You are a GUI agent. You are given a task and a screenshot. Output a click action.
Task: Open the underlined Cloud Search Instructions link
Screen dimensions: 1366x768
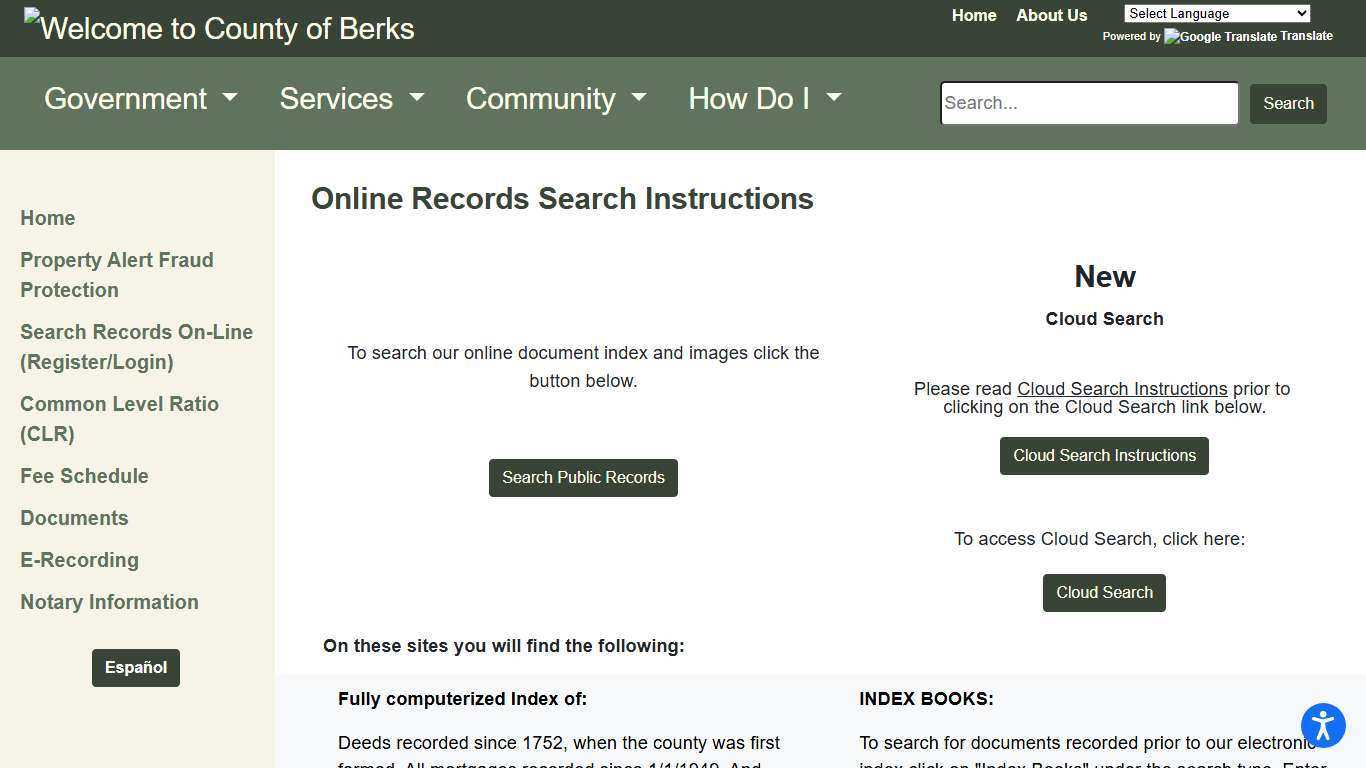pos(1122,389)
